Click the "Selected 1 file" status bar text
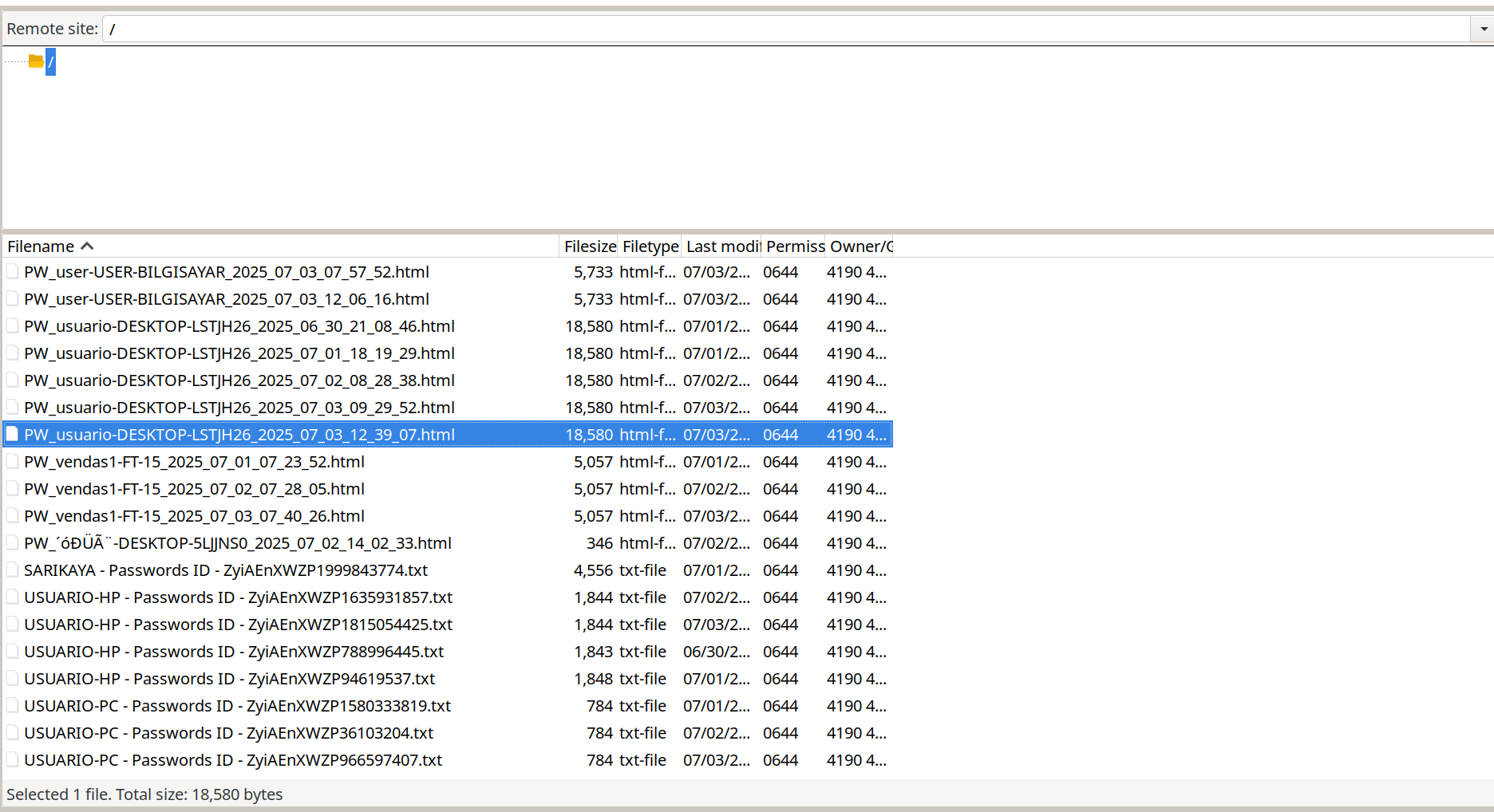This screenshot has height=812, width=1494. click(x=144, y=794)
